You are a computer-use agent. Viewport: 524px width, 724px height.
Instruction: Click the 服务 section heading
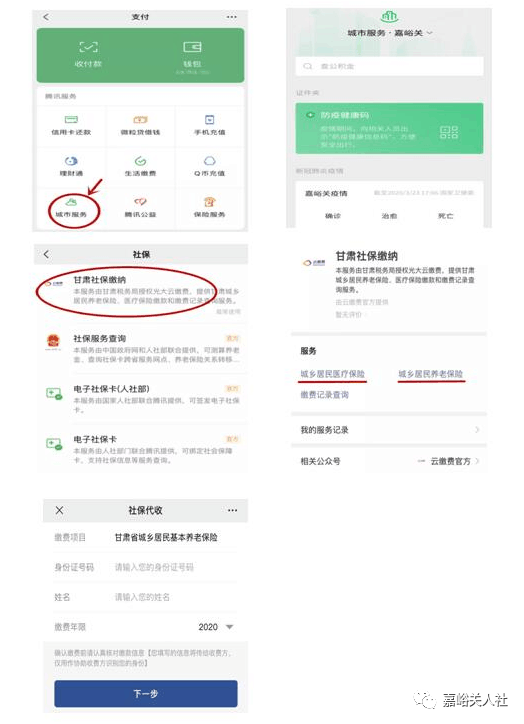pyautogui.click(x=308, y=351)
